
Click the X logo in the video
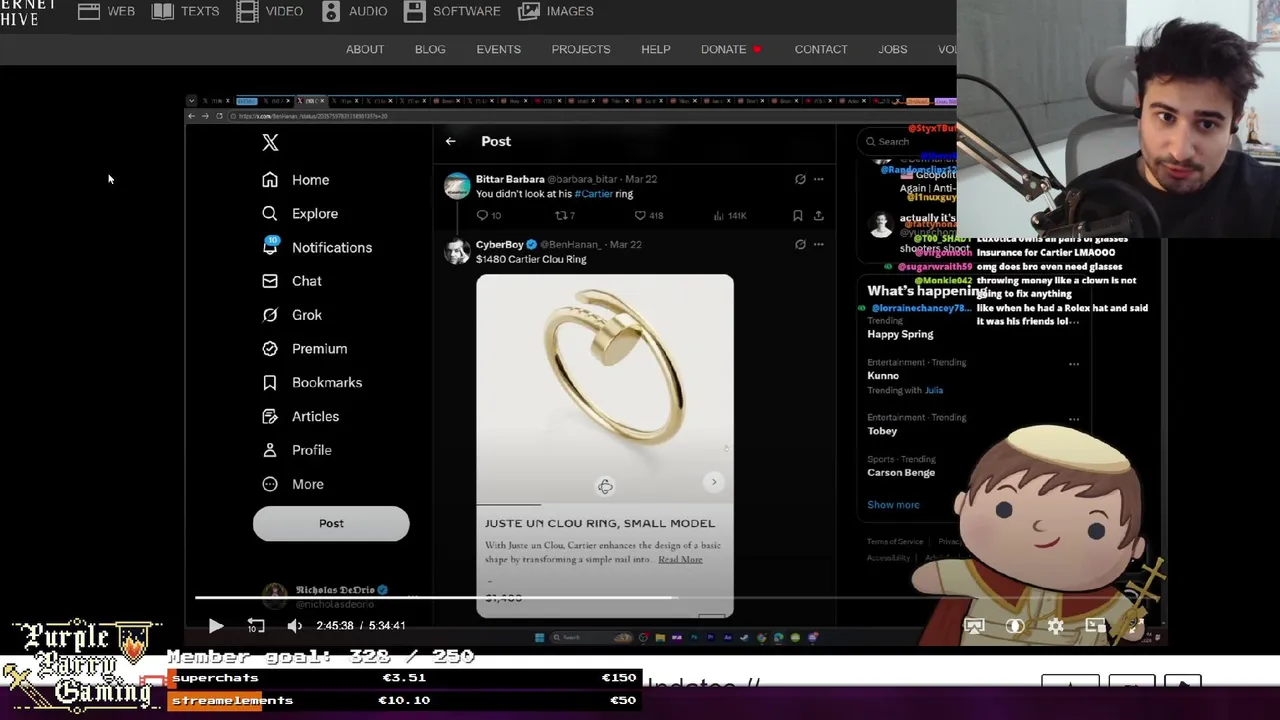point(270,143)
